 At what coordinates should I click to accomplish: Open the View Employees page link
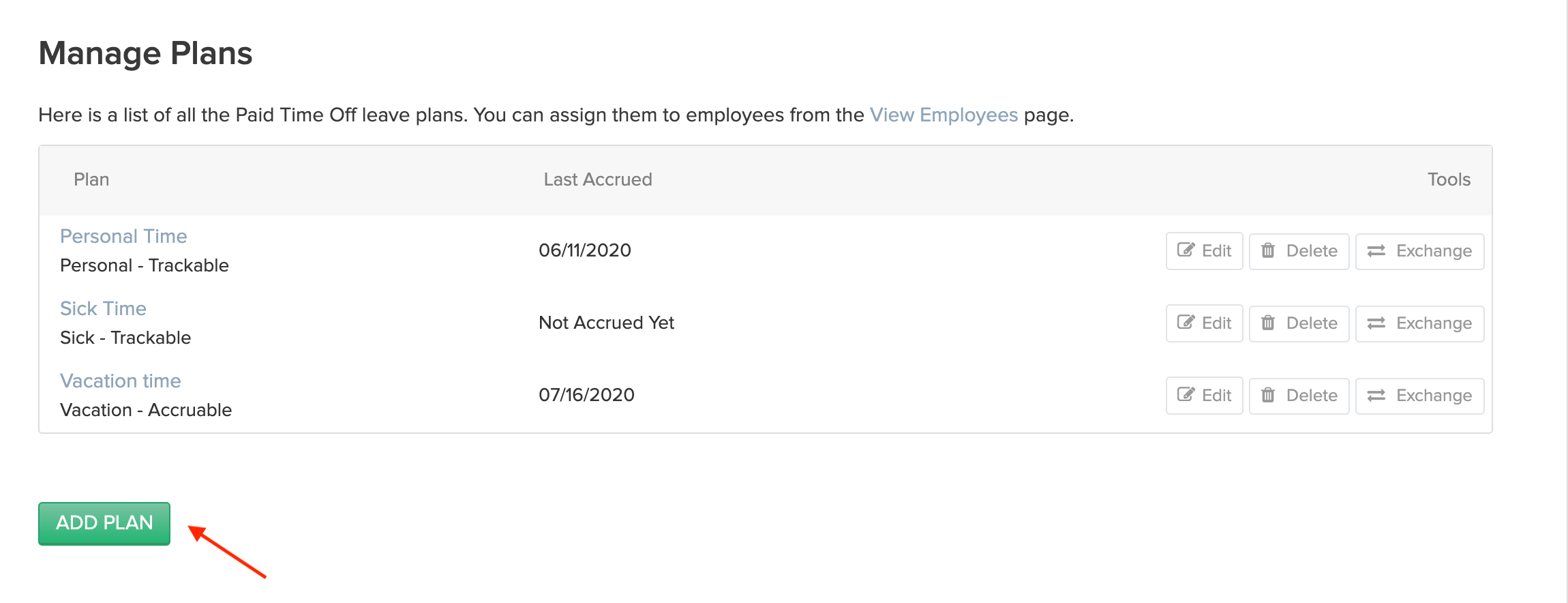pos(943,115)
